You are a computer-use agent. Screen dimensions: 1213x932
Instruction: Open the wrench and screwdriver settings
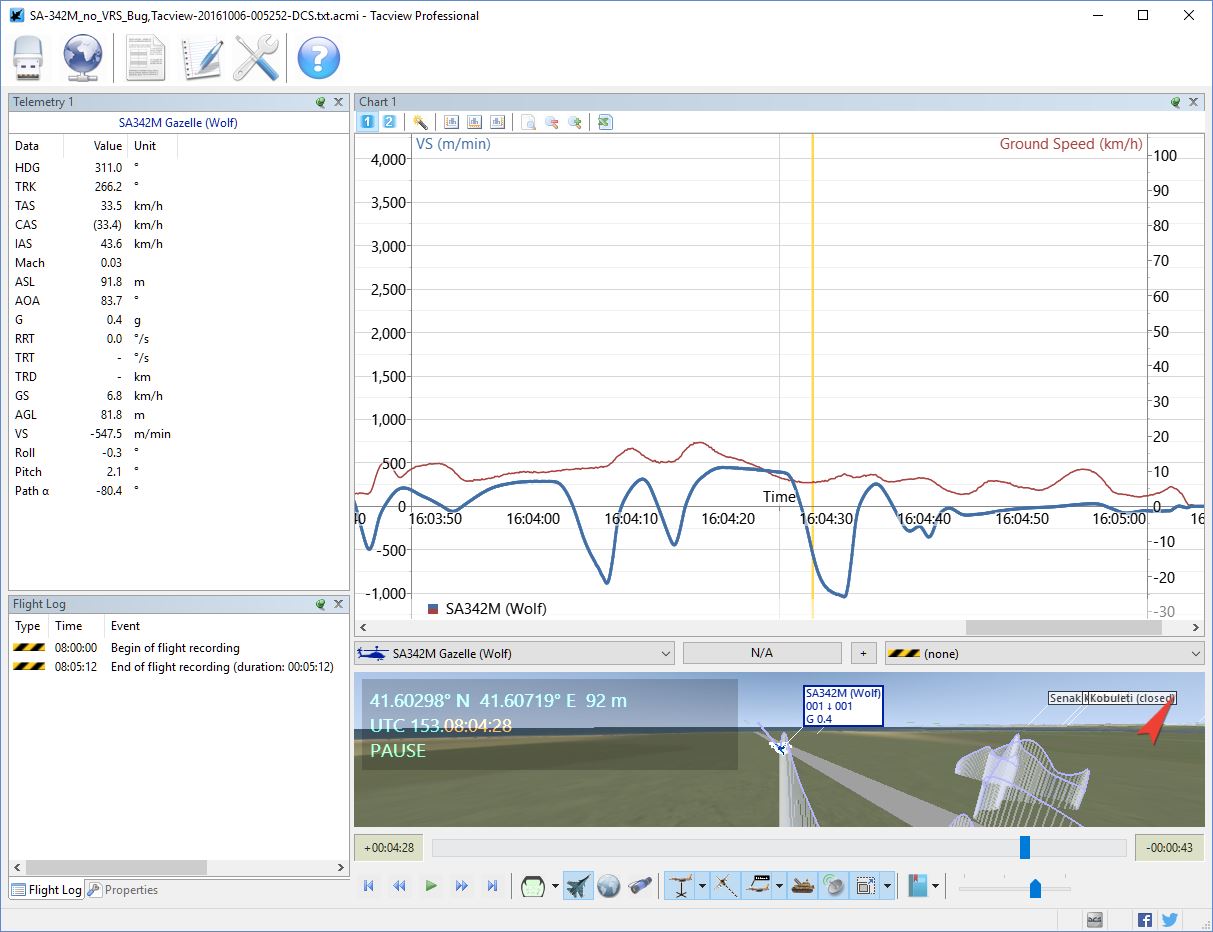tap(256, 58)
